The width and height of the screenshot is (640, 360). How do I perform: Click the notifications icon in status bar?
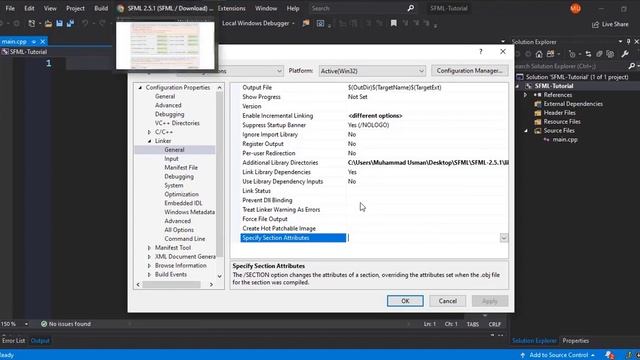pyautogui.click(x=609, y=355)
